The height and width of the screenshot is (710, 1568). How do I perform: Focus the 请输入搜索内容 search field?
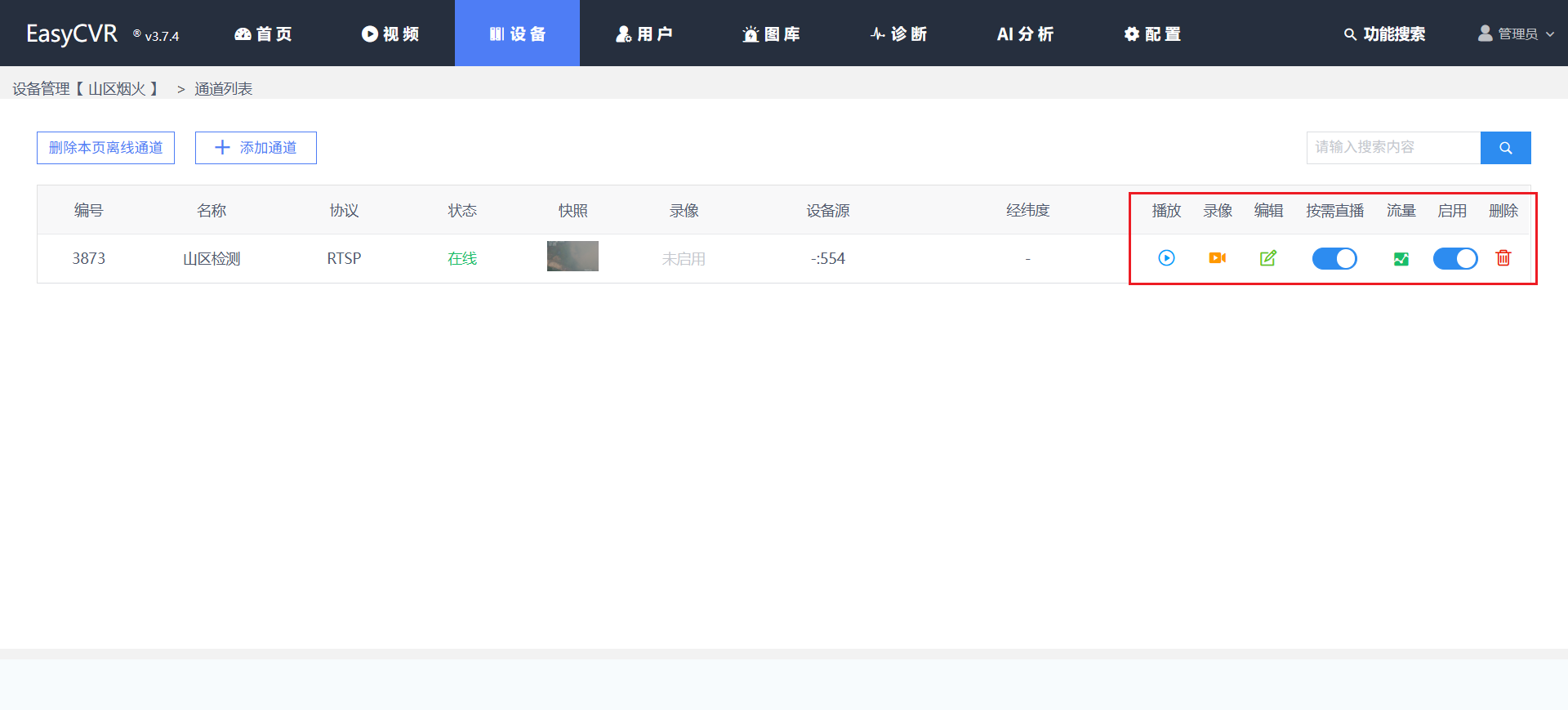pyautogui.click(x=1392, y=148)
